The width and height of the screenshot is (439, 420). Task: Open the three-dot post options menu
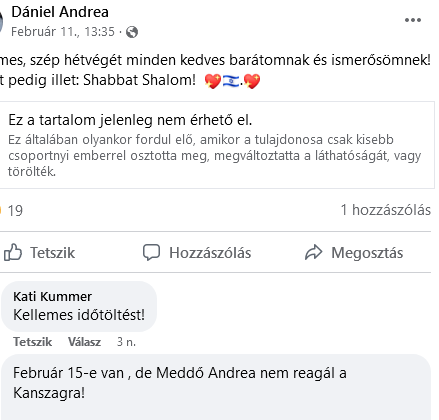tap(413, 20)
